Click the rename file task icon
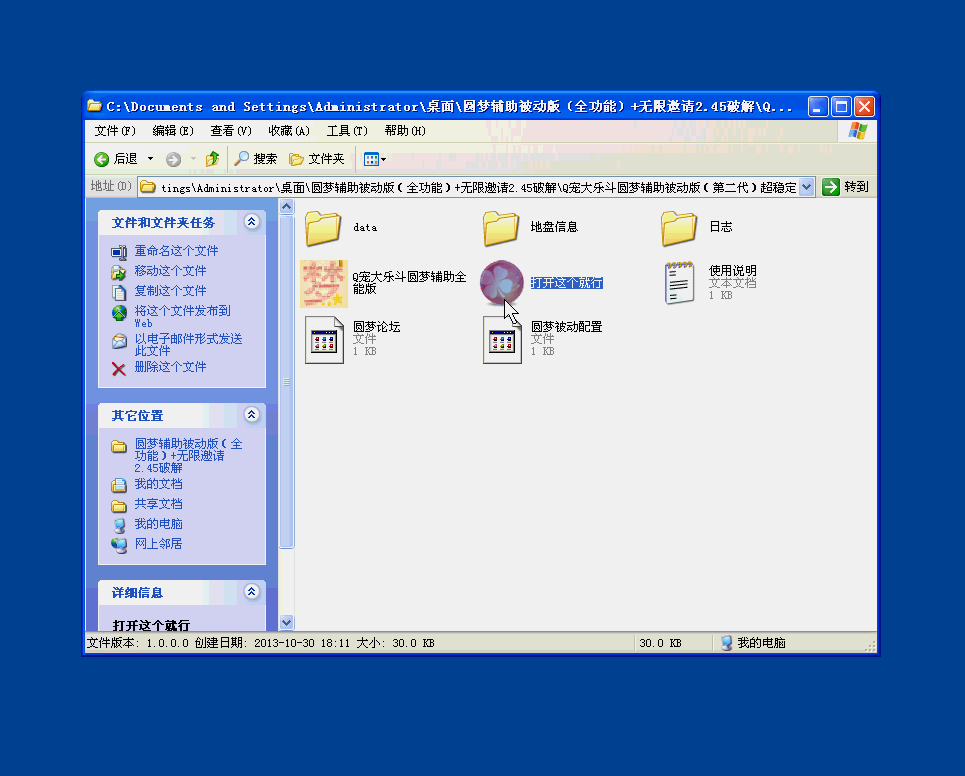 pos(119,252)
